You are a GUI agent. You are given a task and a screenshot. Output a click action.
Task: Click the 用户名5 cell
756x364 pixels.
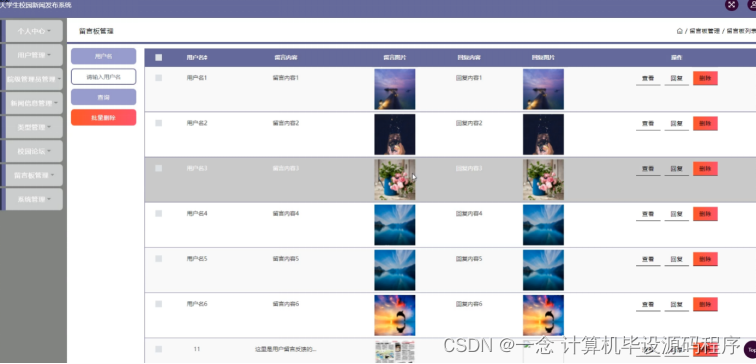[197, 259]
